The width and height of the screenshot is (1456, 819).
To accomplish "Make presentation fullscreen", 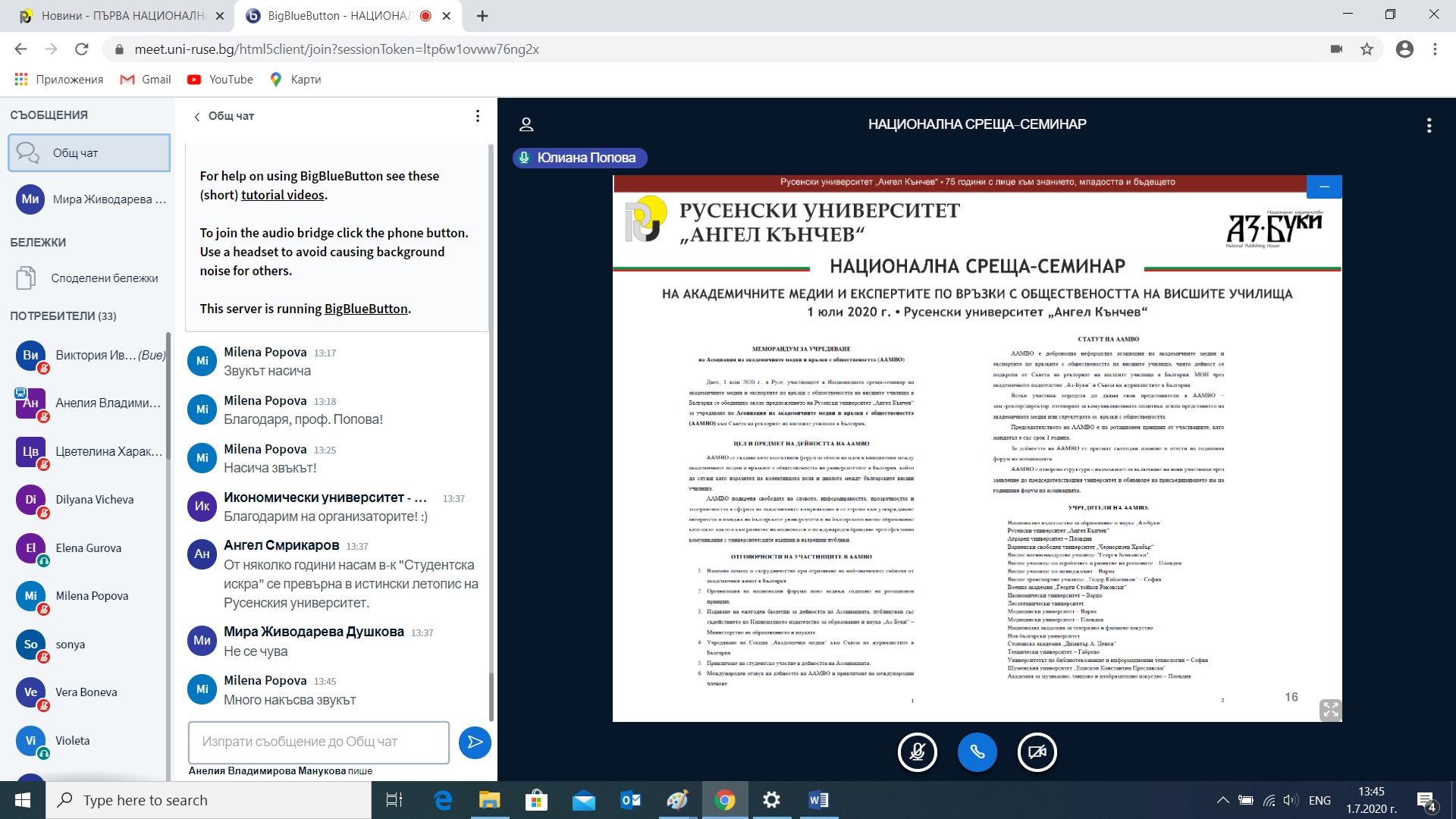I will [1330, 710].
